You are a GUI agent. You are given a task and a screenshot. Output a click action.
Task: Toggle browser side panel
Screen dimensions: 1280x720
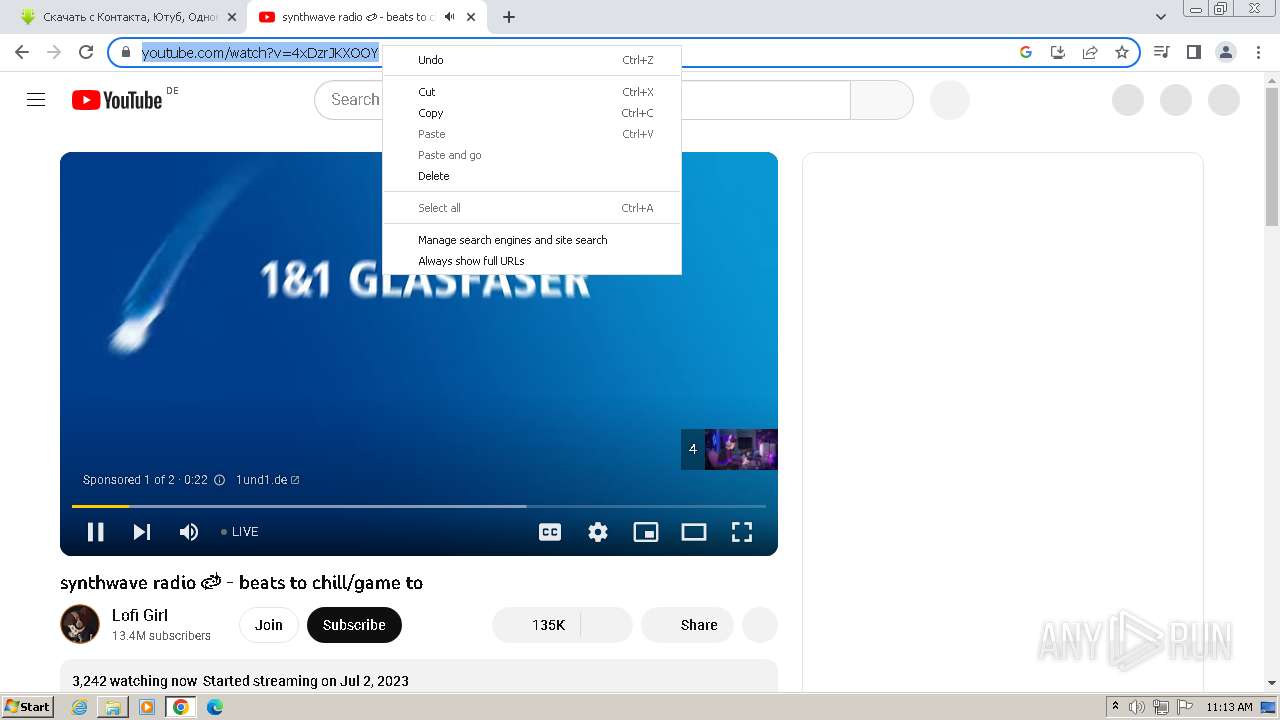point(1194,52)
